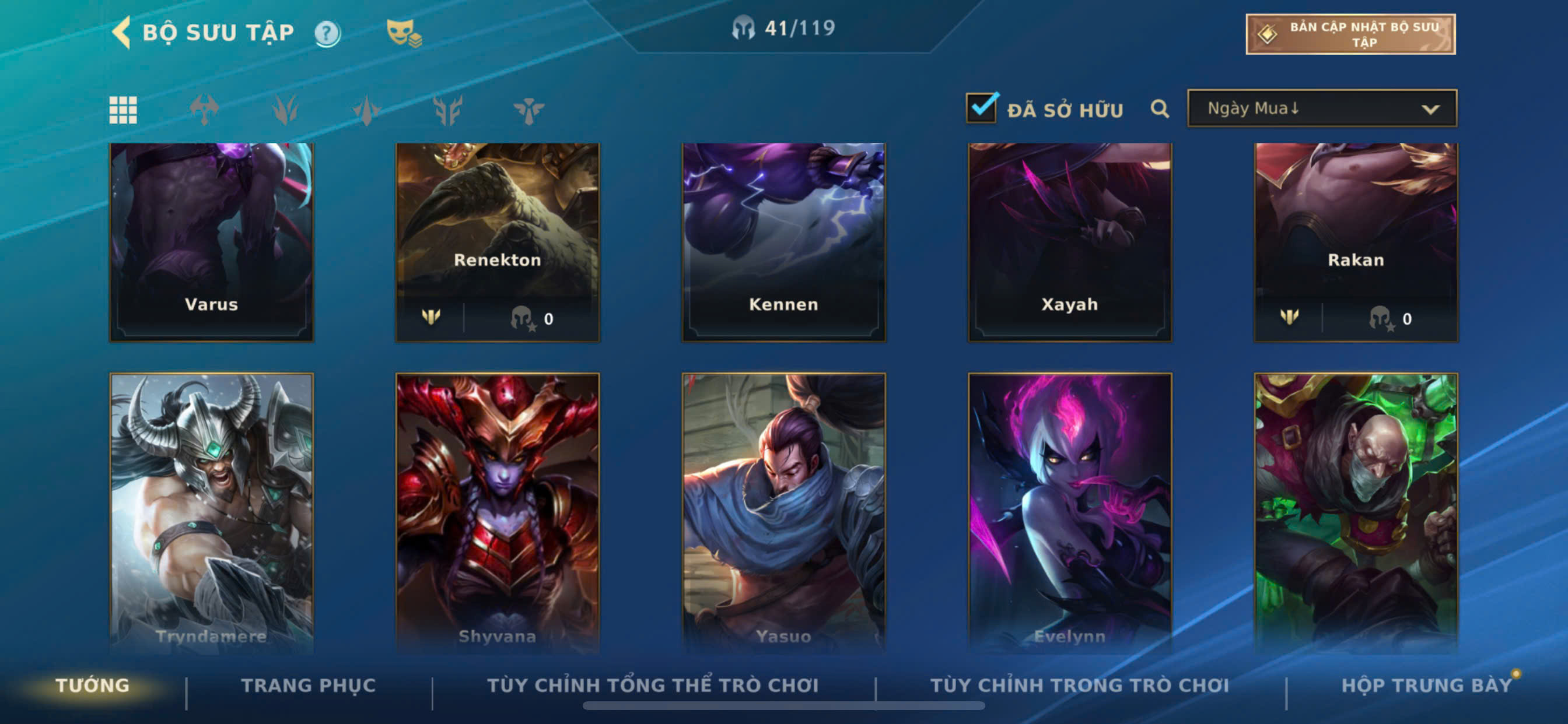Open the Renekton champion card
This screenshot has width=1568, height=724.
click(x=498, y=242)
